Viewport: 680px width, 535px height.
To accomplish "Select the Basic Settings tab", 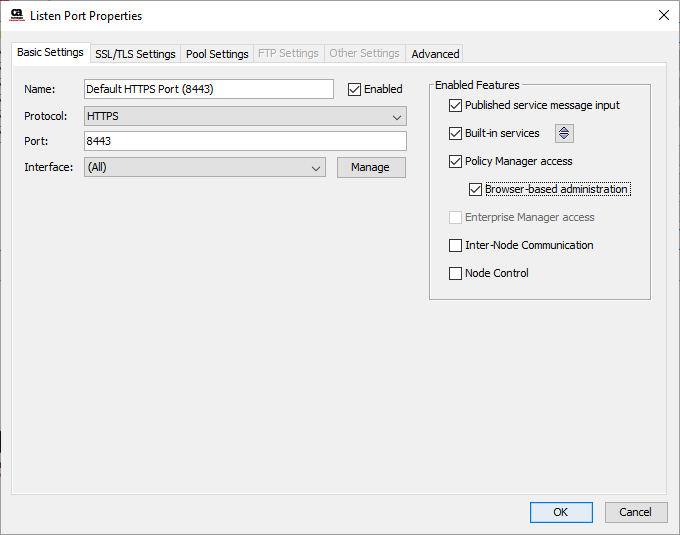I will pos(50,52).
